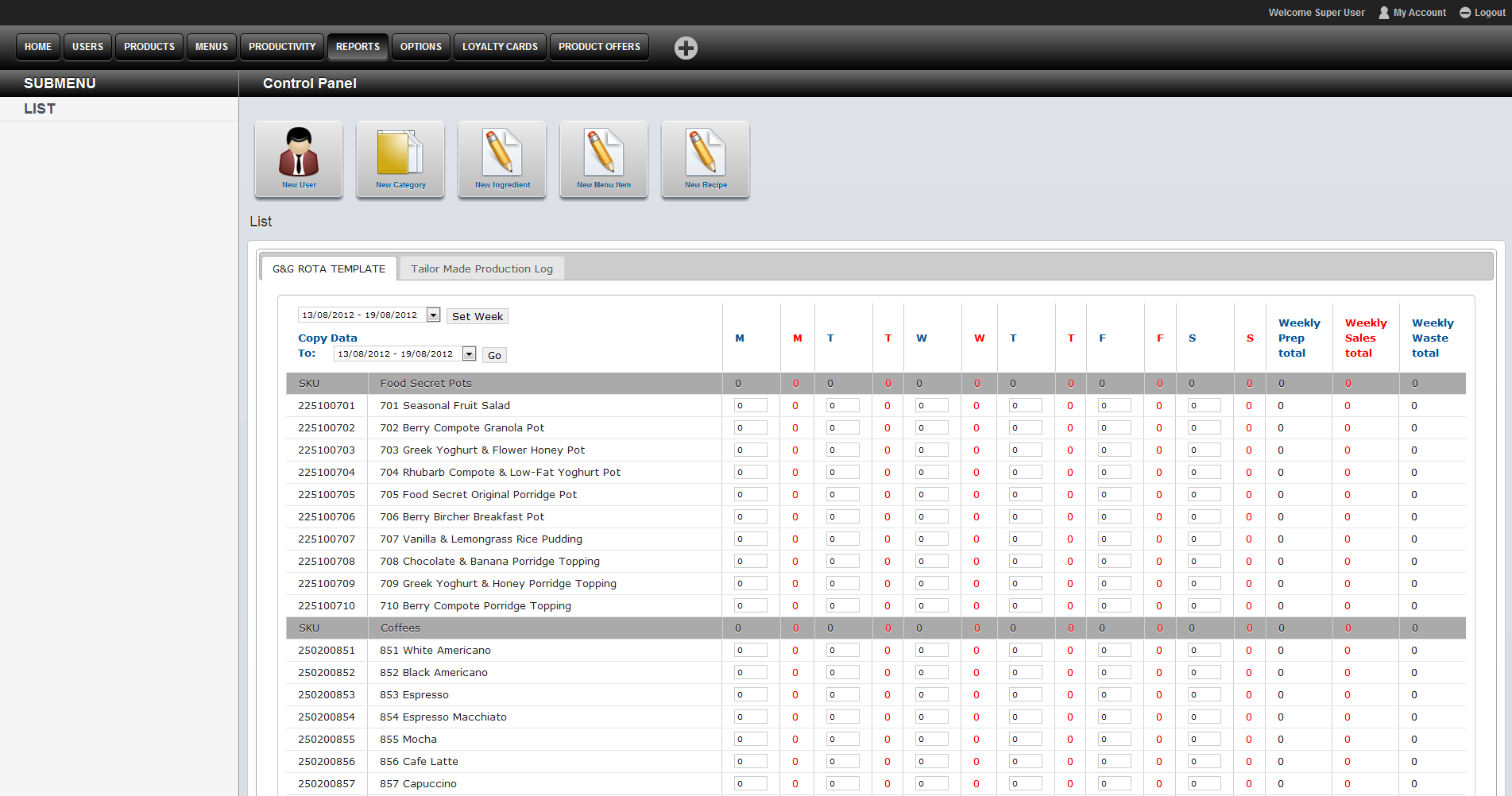Switch to Tailor Made Production Log tab
Image resolution: width=1512 pixels, height=796 pixels.
click(481, 269)
